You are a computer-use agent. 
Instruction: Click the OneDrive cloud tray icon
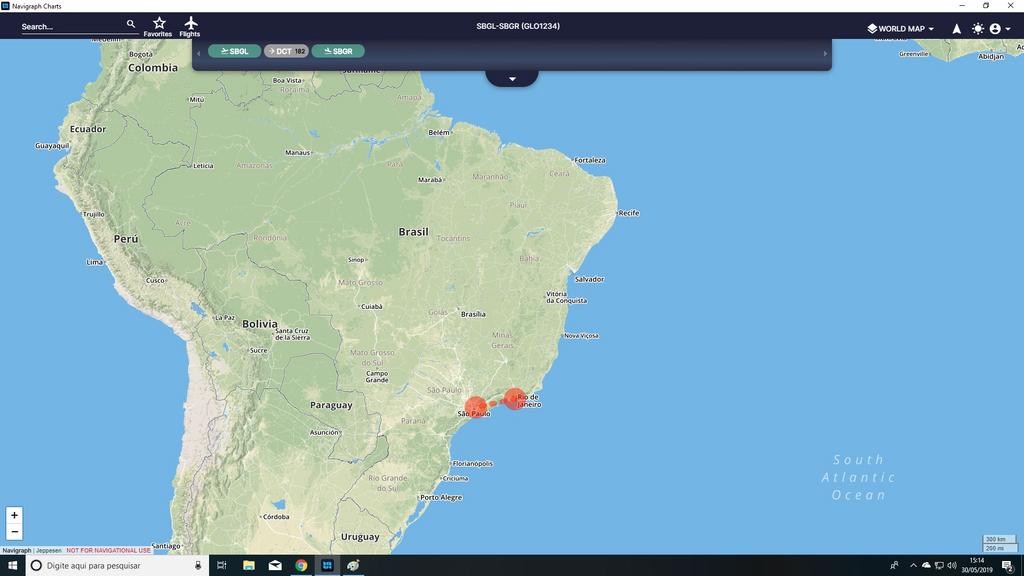(926, 566)
